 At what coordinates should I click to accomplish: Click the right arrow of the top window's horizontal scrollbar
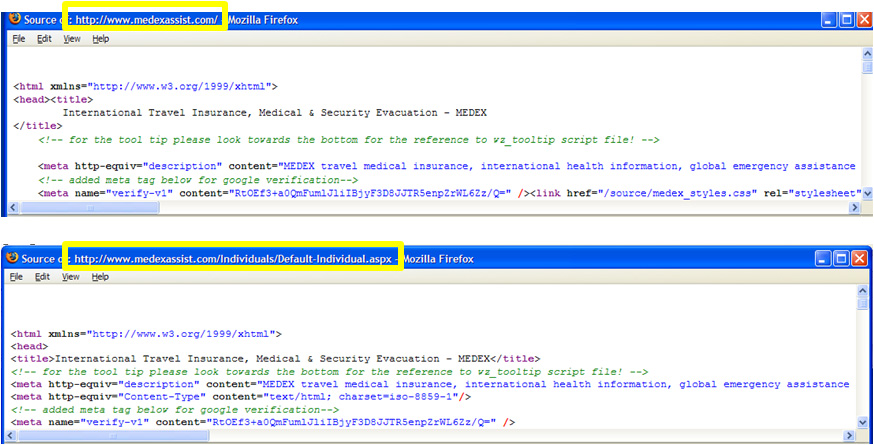[x=853, y=207]
